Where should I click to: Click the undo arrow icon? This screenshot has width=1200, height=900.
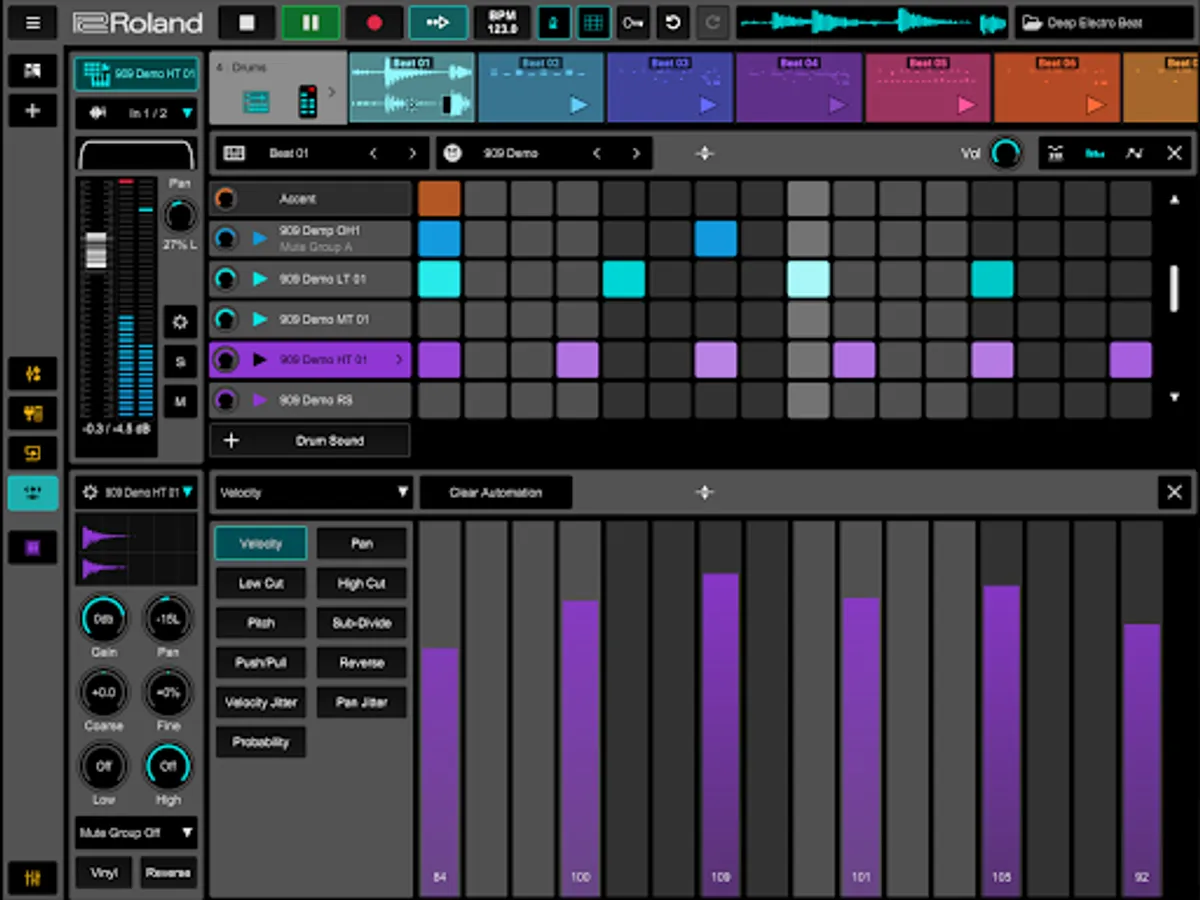673,23
